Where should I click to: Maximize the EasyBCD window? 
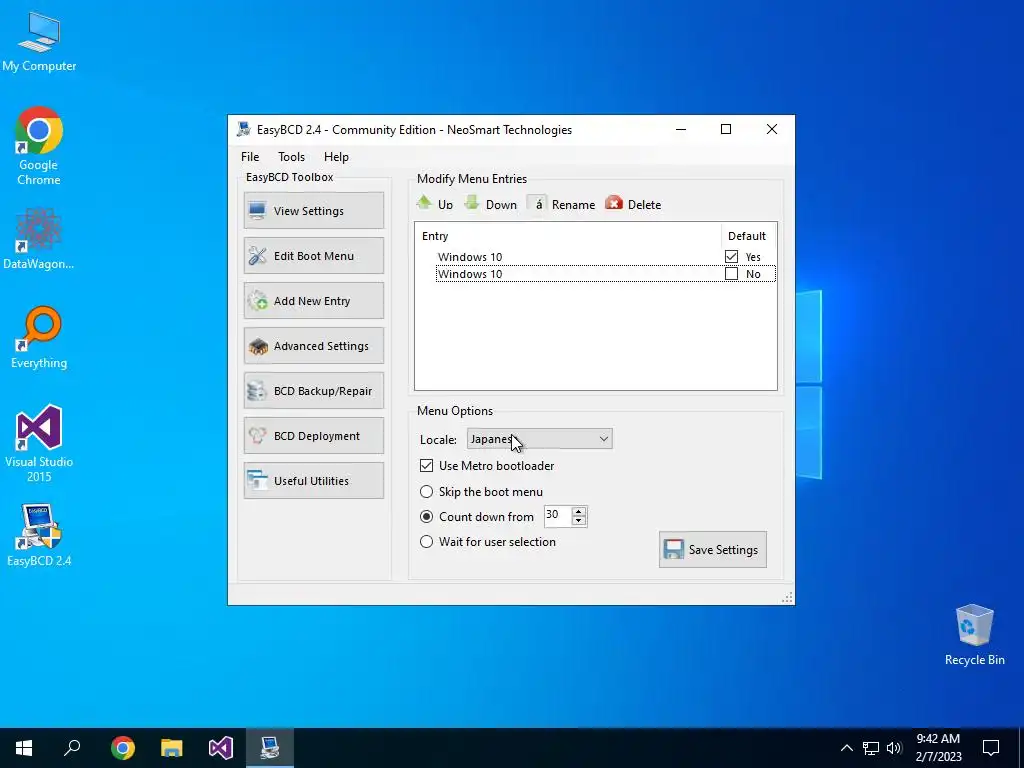[726, 129]
